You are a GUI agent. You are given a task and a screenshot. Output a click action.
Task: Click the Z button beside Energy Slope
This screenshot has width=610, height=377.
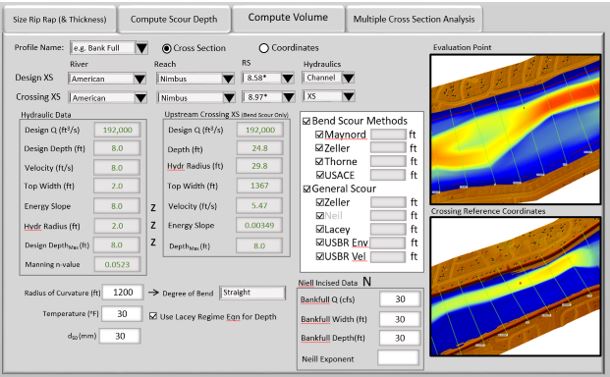point(153,208)
